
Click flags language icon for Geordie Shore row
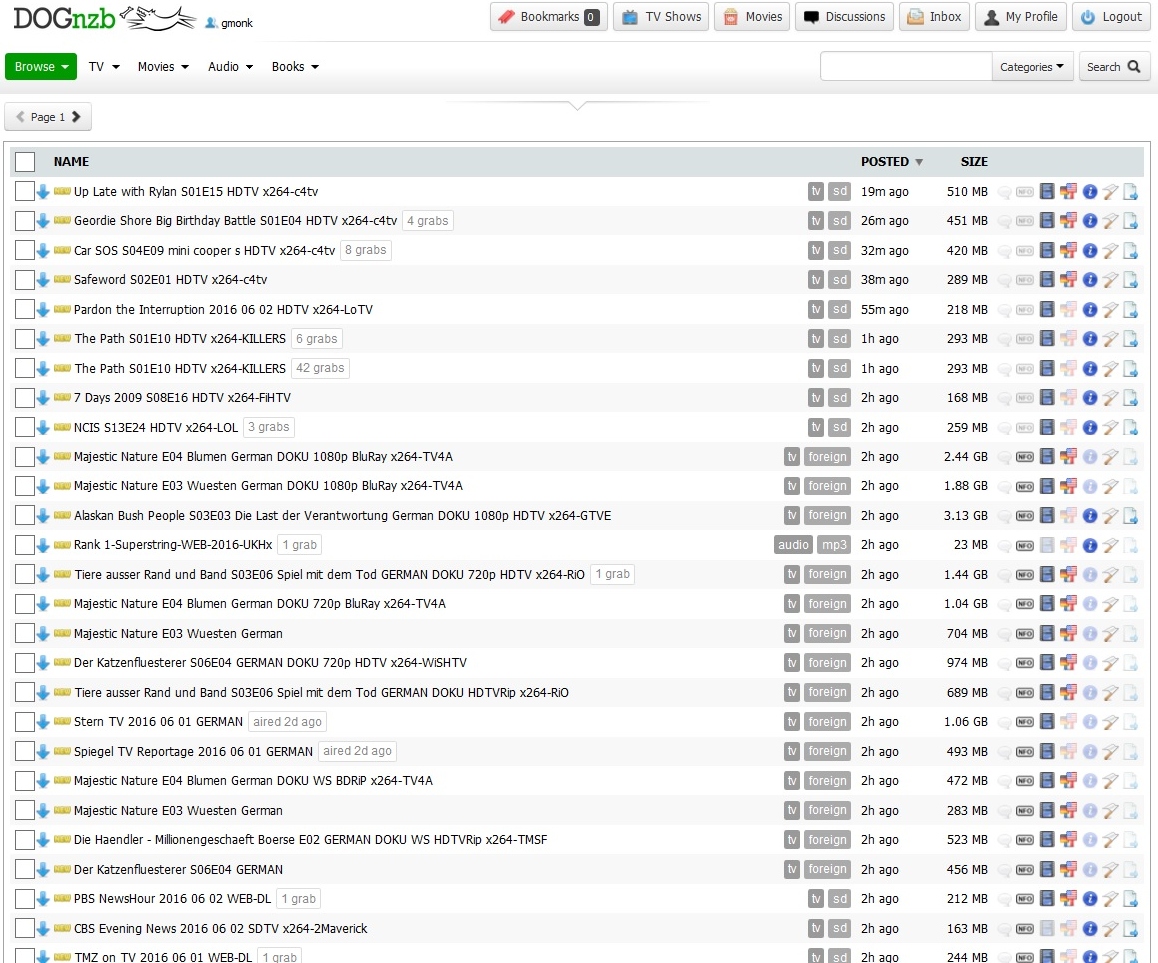point(1068,221)
